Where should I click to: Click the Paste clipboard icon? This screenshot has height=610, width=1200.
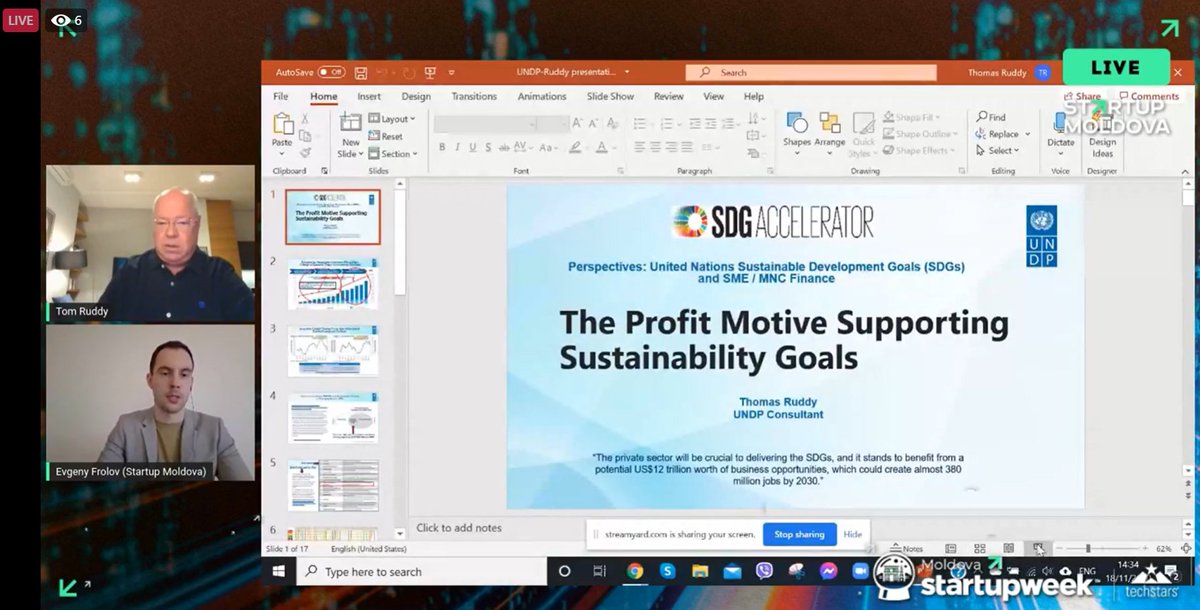tap(283, 124)
